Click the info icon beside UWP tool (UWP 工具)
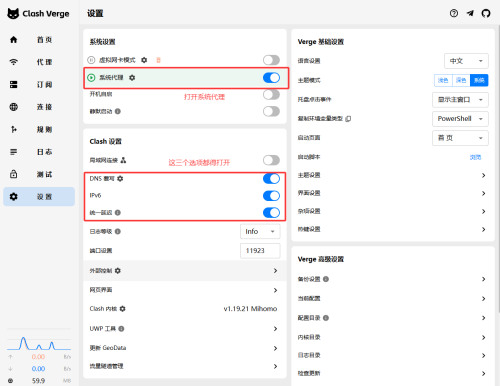500x386 pixels. tap(121, 329)
